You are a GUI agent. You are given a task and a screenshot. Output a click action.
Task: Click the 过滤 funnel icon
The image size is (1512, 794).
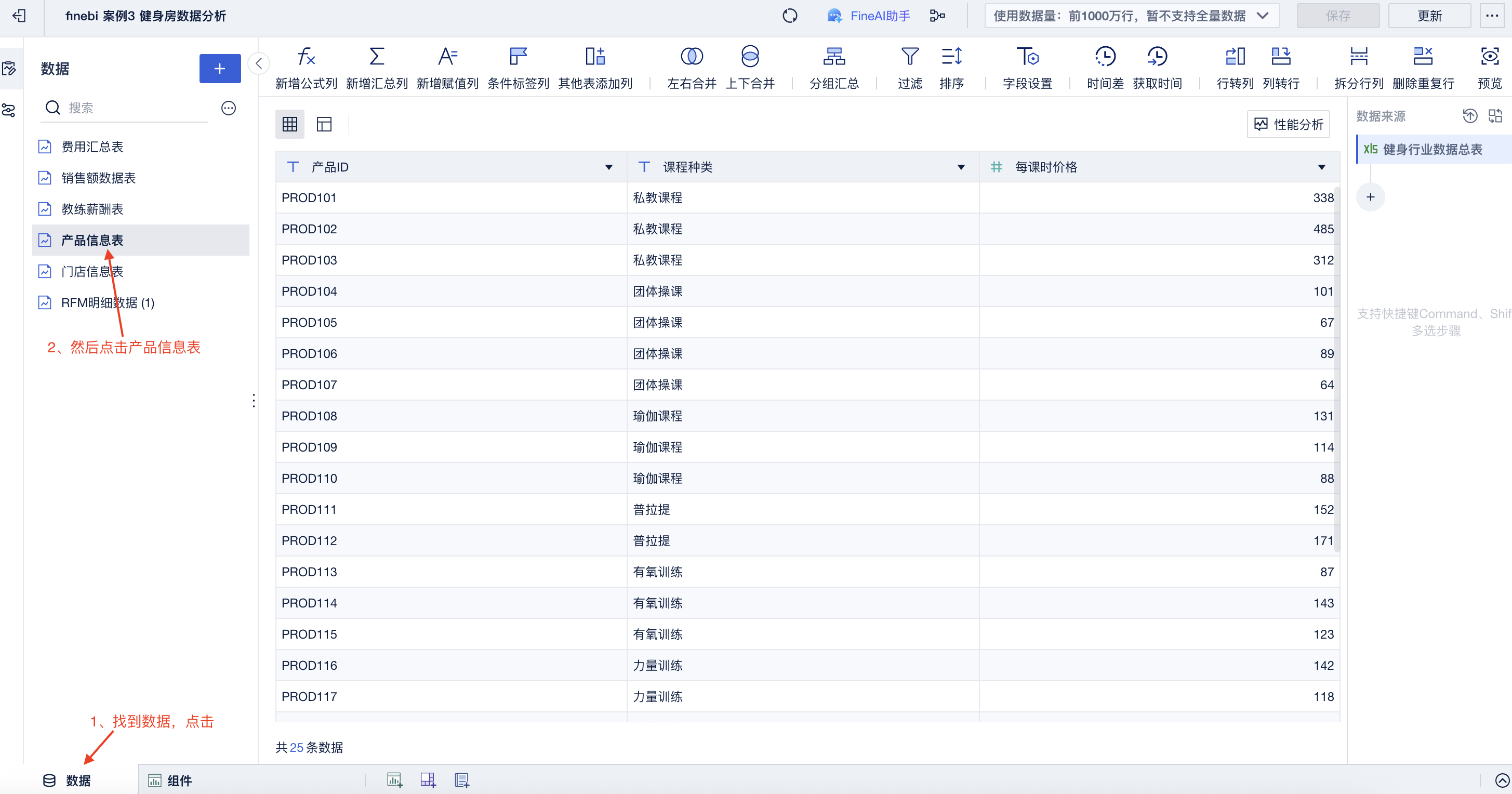click(909, 57)
